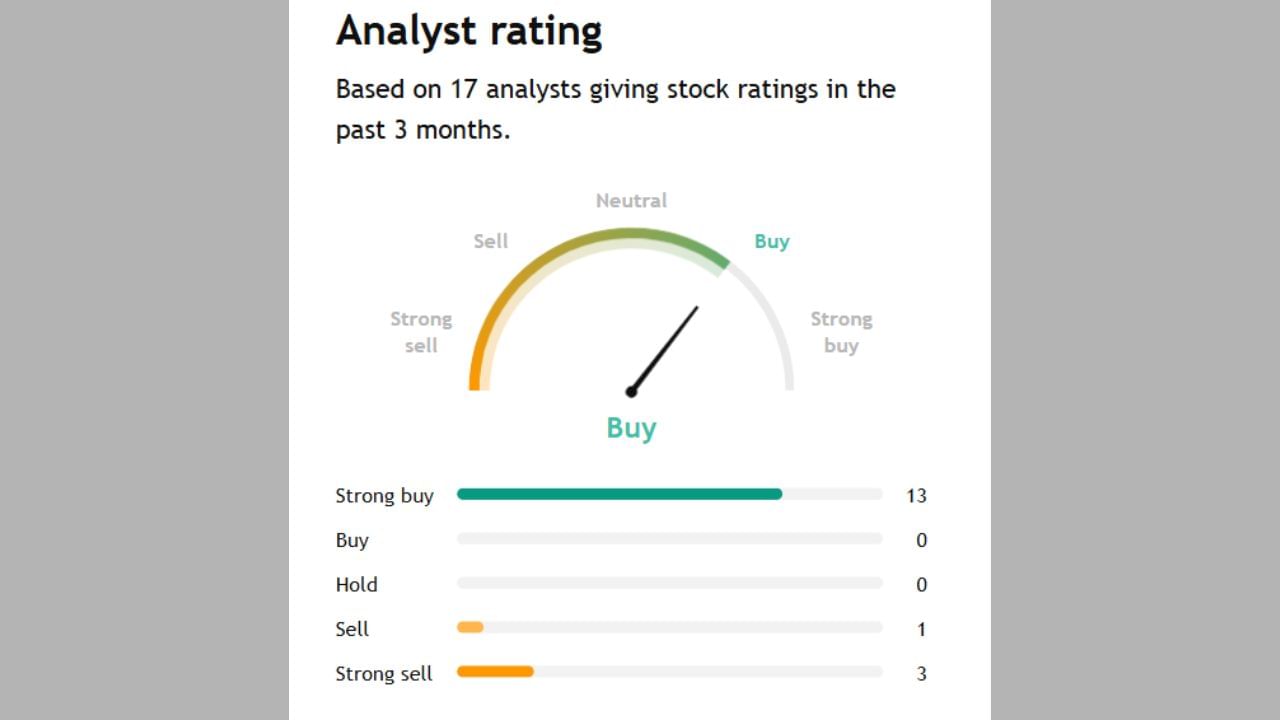Image resolution: width=1280 pixels, height=720 pixels.
Task: Click the light orange Sell bar
Action: coord(470,628)
